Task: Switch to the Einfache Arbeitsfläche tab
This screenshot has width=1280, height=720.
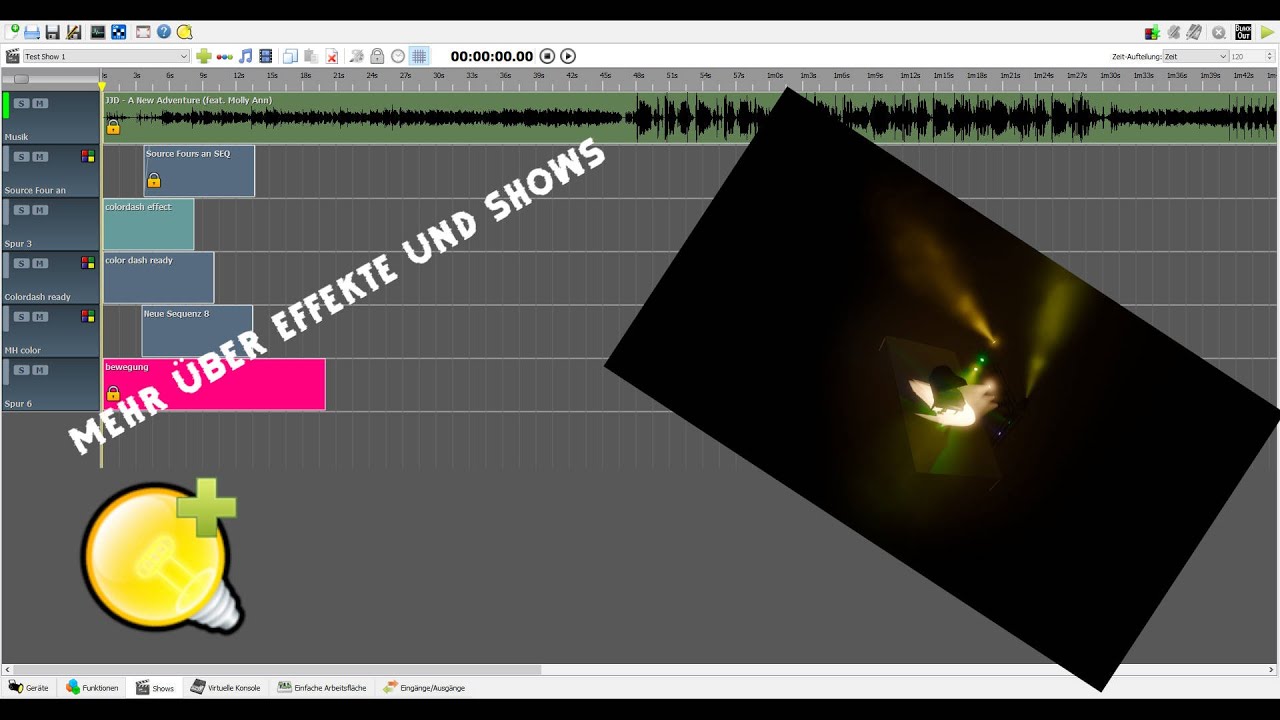Action: [x=322, y=688]
